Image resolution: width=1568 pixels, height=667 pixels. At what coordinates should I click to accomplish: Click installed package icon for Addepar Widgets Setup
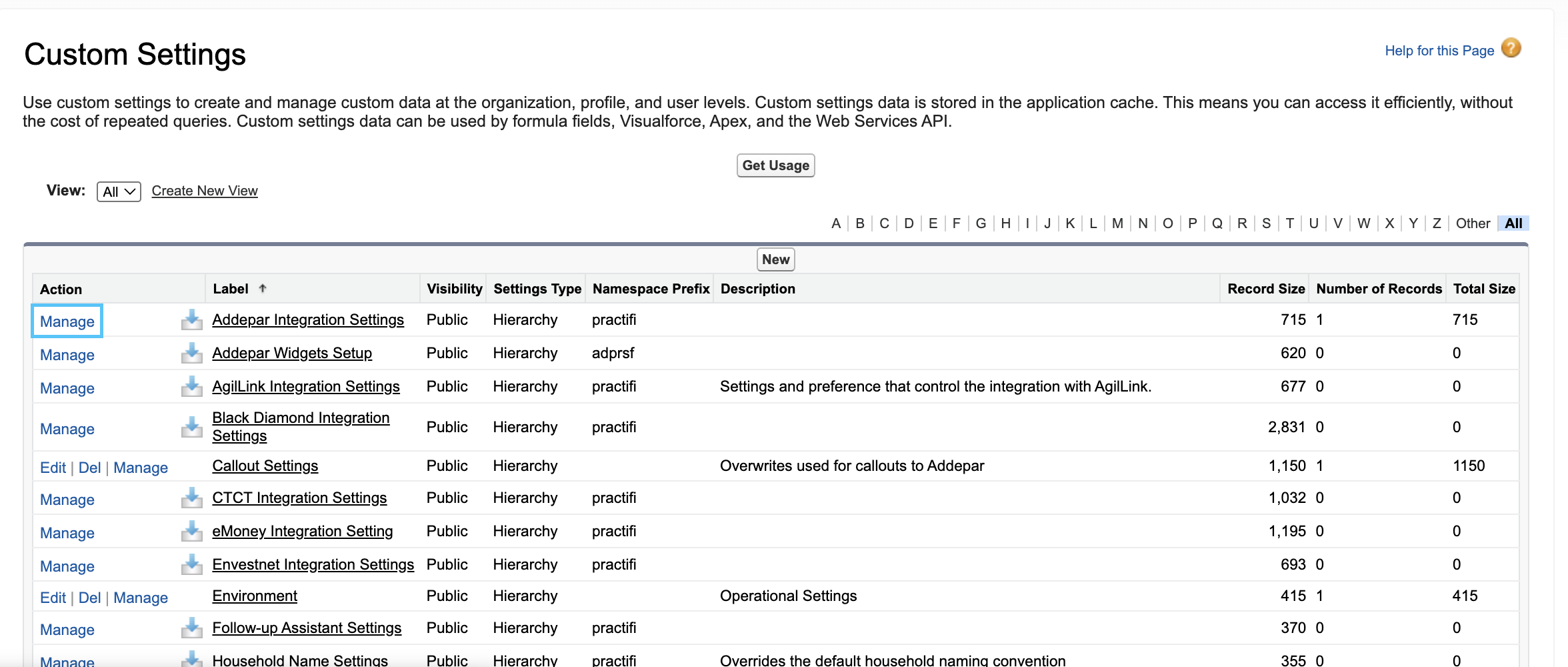[x=192, y=354]
